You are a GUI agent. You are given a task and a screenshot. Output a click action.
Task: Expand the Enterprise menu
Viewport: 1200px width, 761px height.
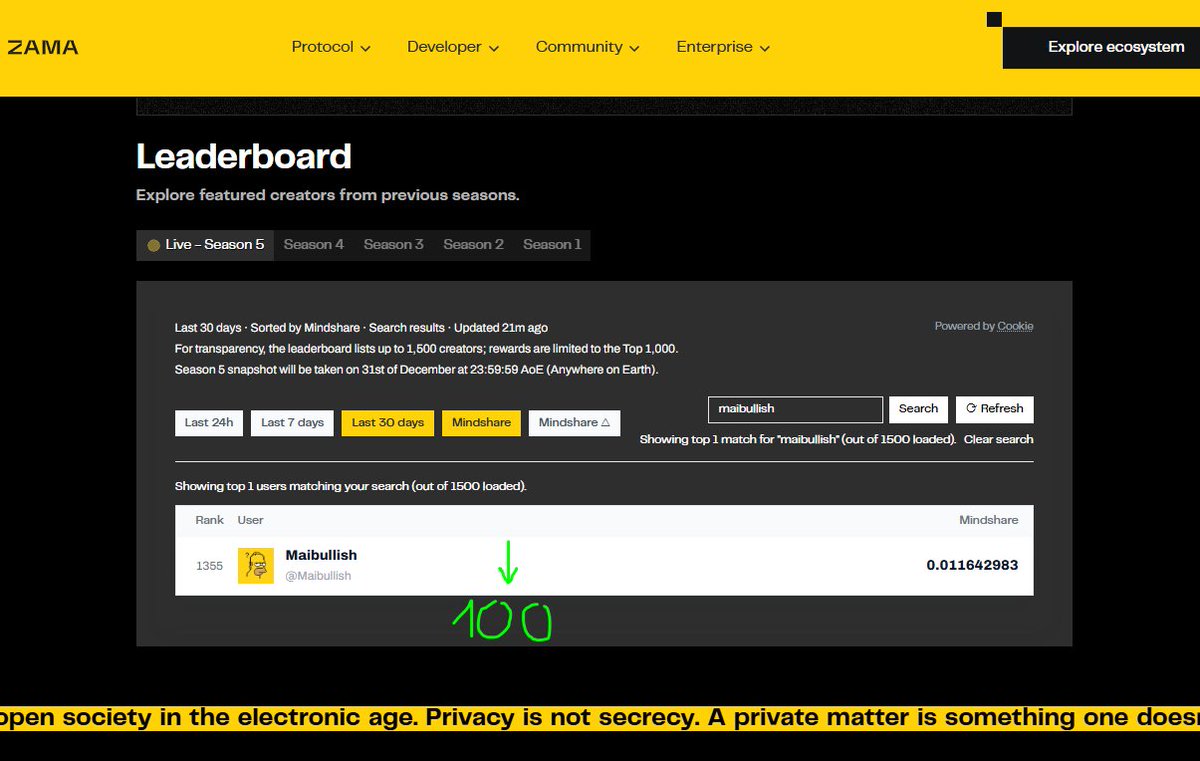coord(723,47)
